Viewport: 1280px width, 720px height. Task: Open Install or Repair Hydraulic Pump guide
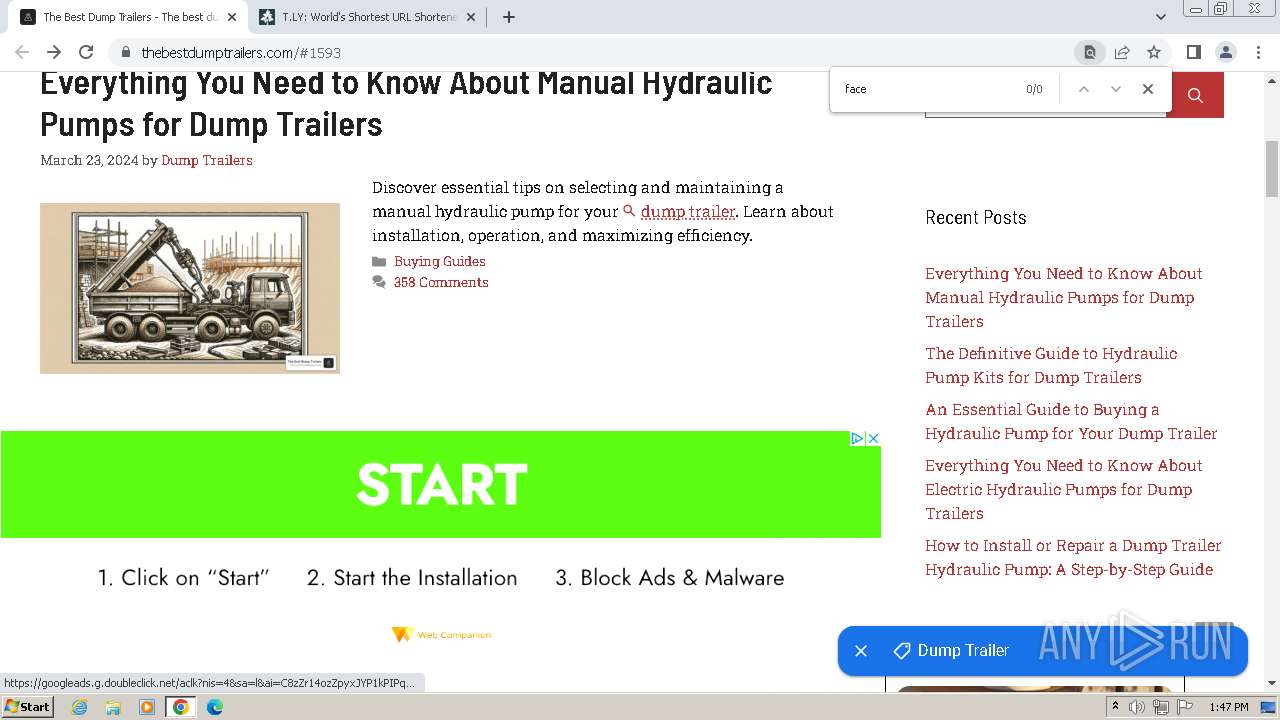(x=1073, y=557)
